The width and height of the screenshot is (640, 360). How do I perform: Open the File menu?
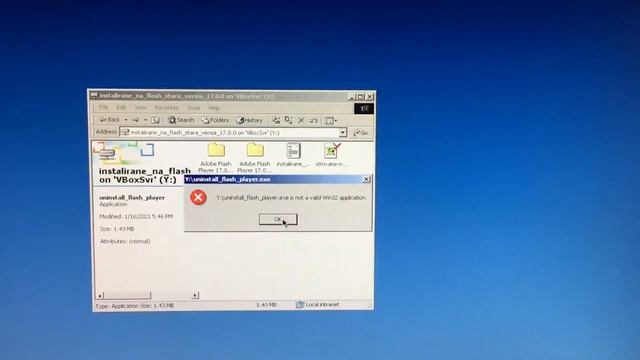click(x=104, y=107)
